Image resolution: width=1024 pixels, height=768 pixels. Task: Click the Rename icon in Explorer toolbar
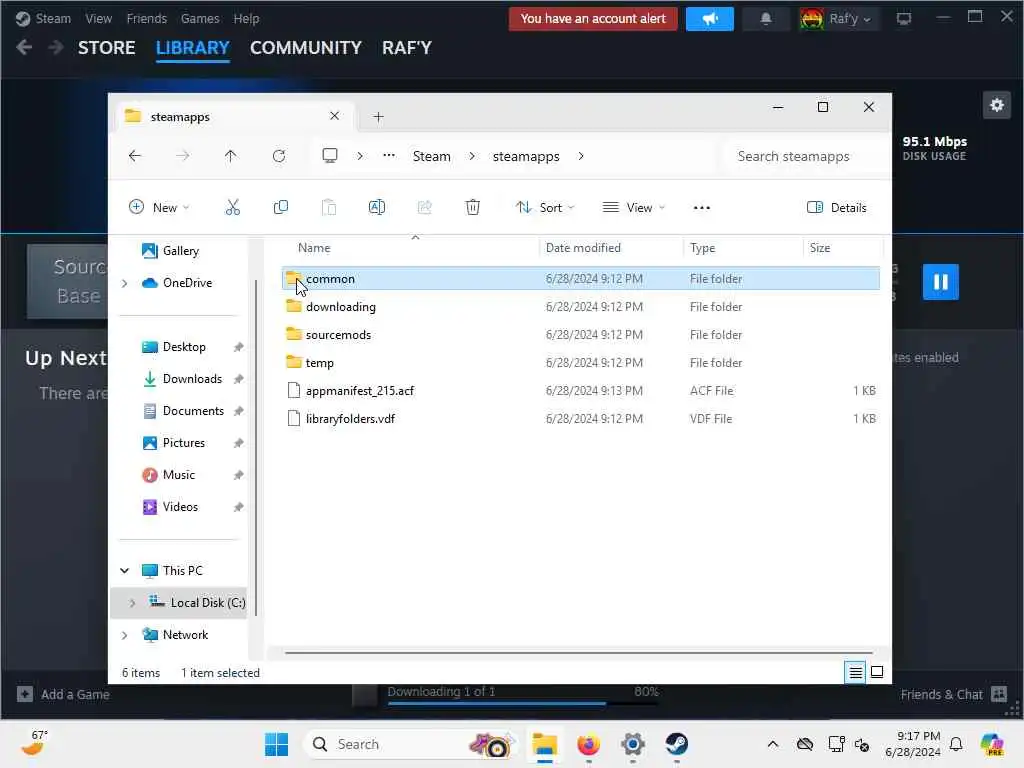click(376, 208)
